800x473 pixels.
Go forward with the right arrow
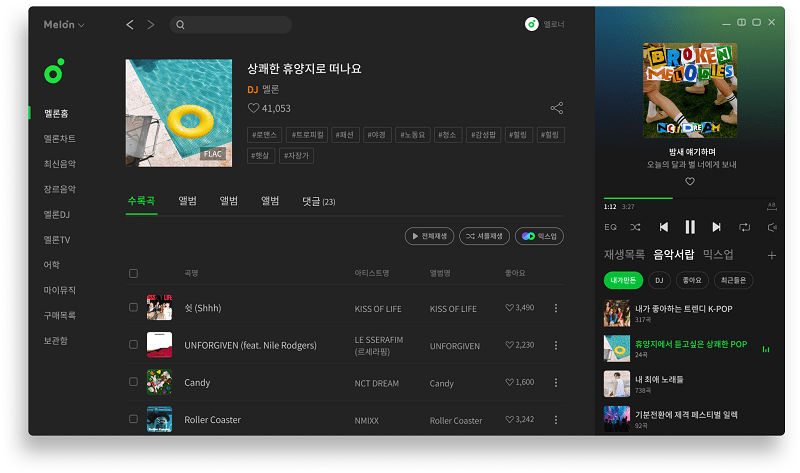pyautogui.click(x=151, y=24)
